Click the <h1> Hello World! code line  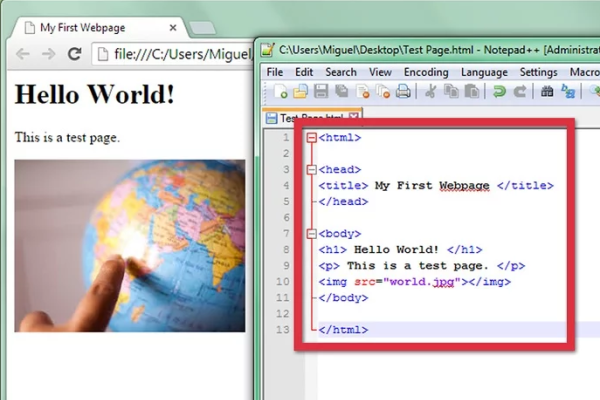400,250
